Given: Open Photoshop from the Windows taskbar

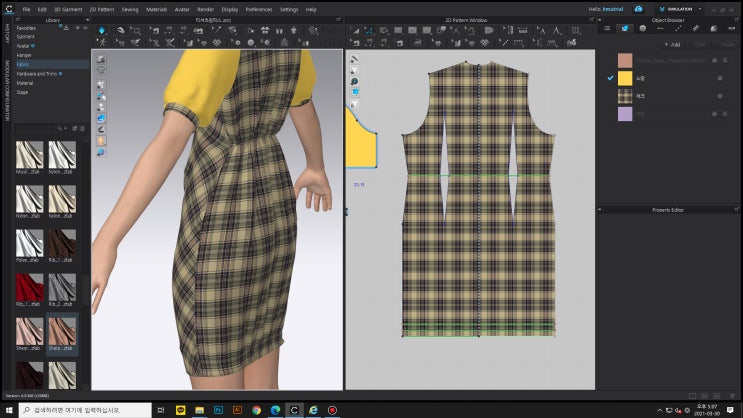Looking at the screenshot, I should [x=216, y=410].
